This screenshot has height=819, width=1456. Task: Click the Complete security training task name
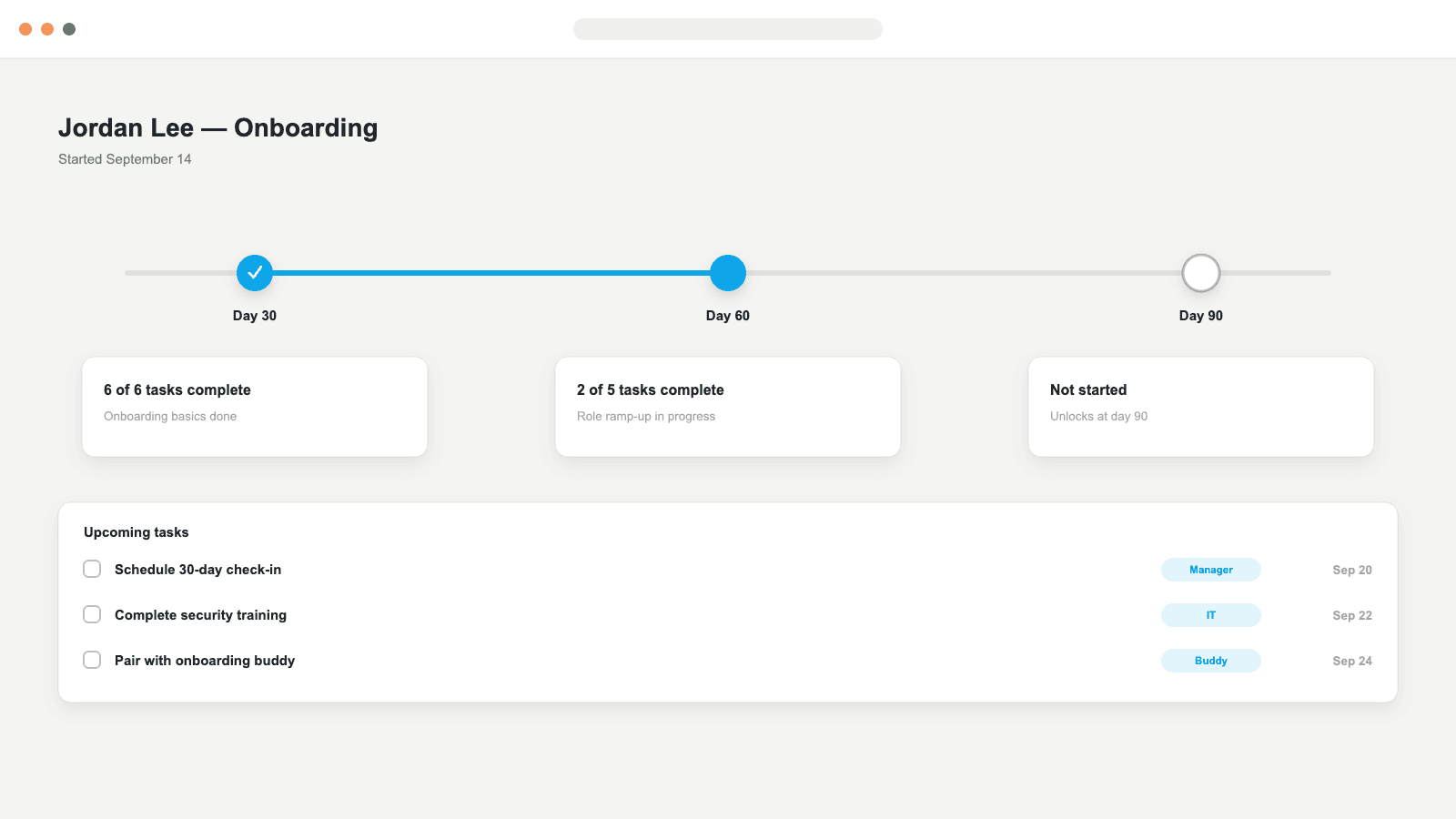[200, 615]
